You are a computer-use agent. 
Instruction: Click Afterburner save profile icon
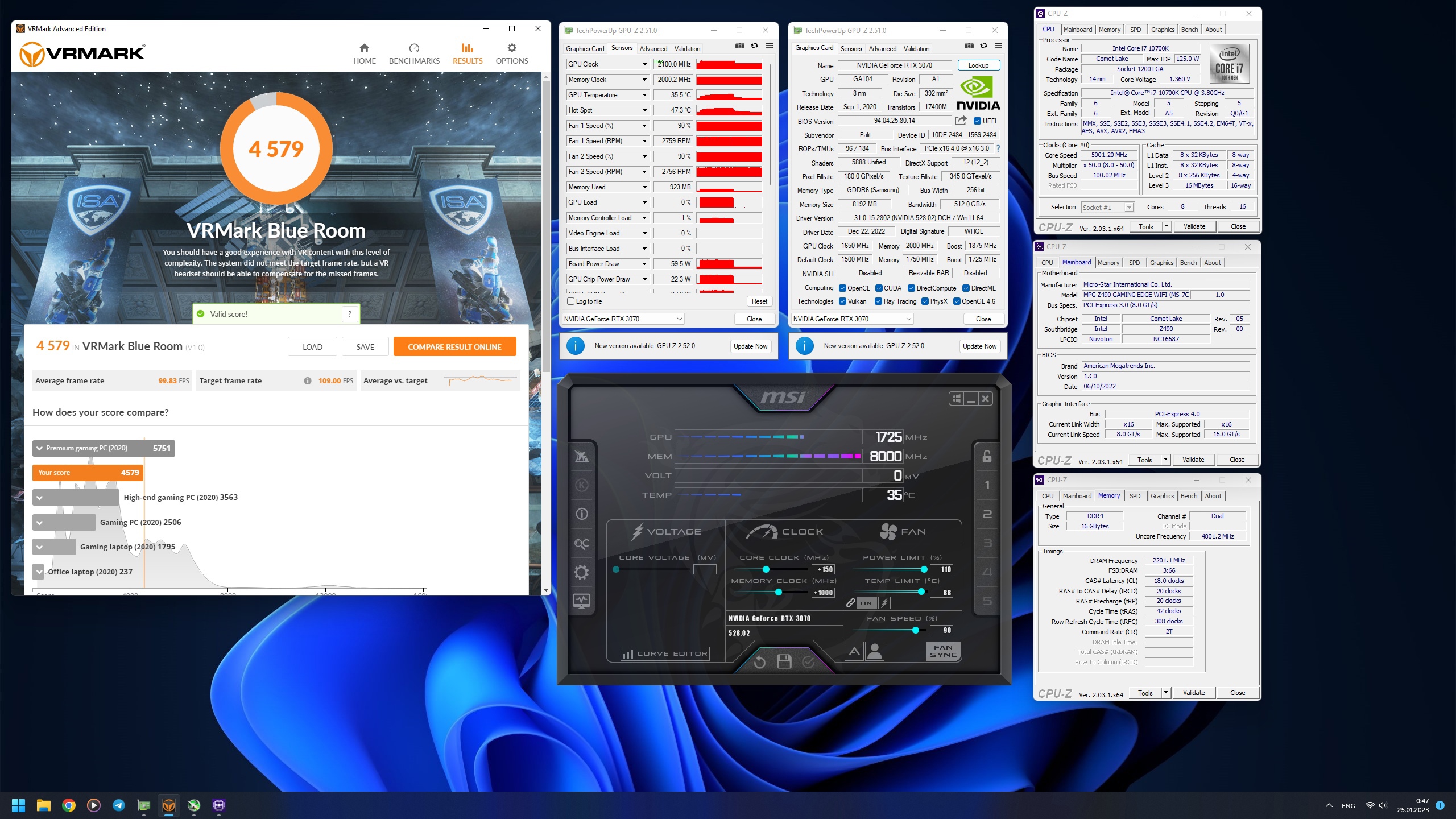click(784, 661)
